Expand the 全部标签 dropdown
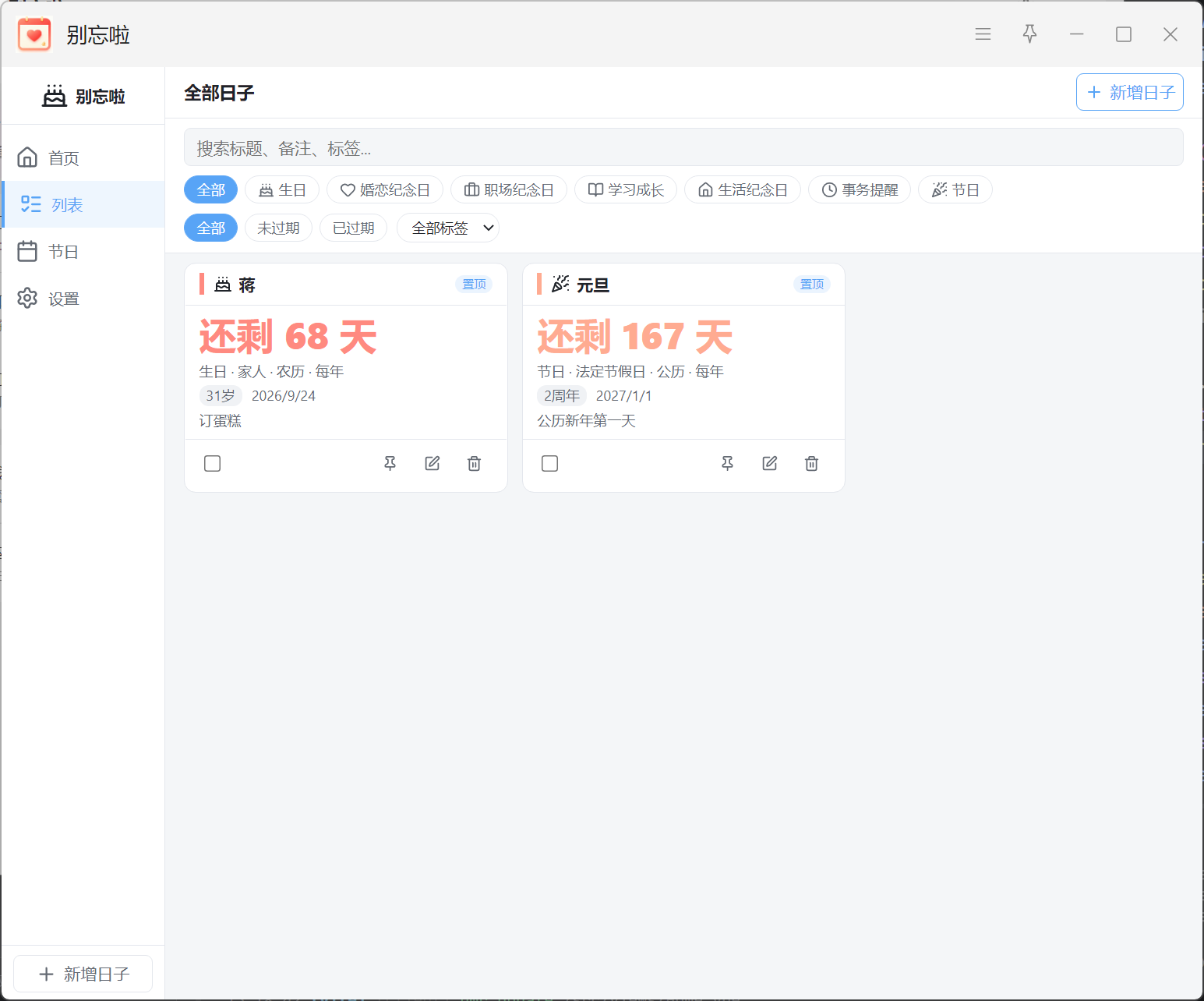1204x1001 pixels. pyautogui.click(x=448, y=228)
